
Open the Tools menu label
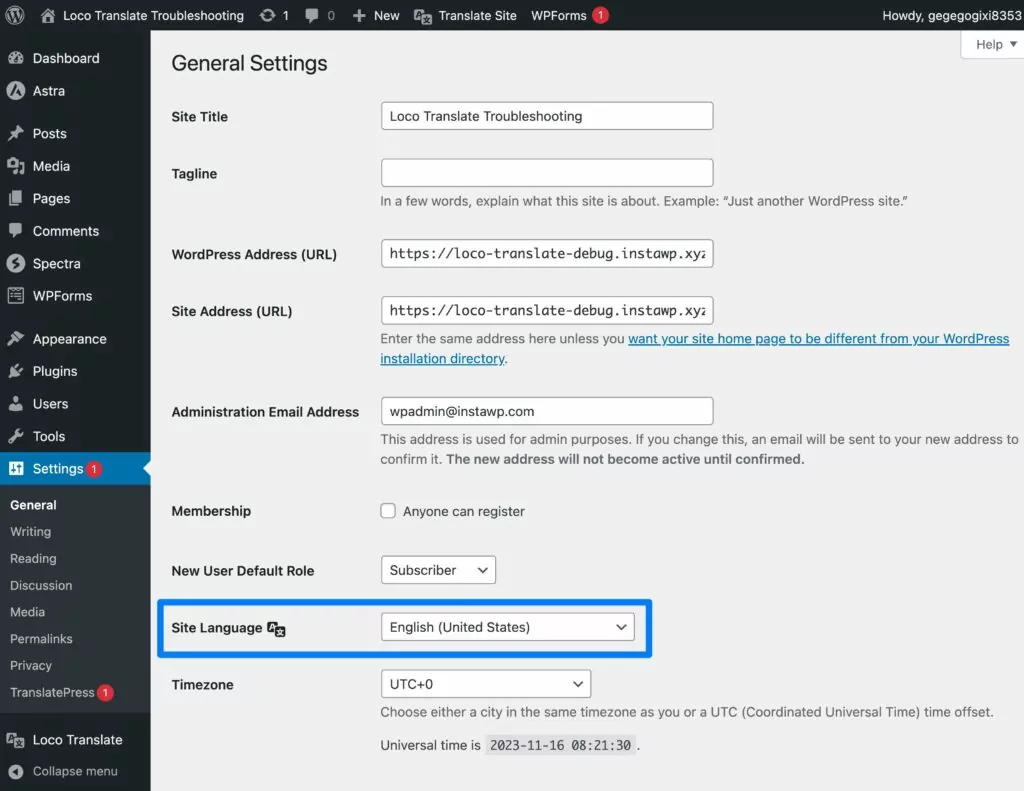click(49, 436)
